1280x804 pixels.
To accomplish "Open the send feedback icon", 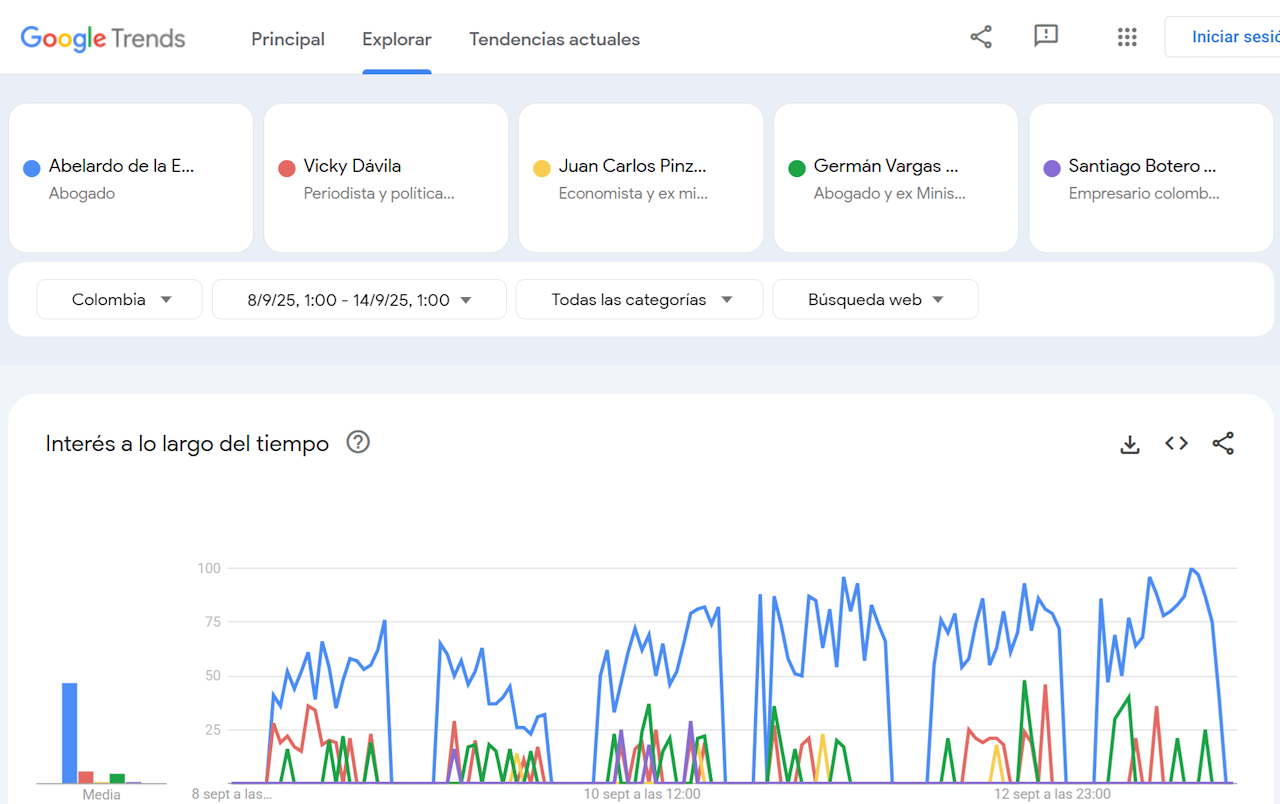I will pyautogui.click(x=1046, y=37).
